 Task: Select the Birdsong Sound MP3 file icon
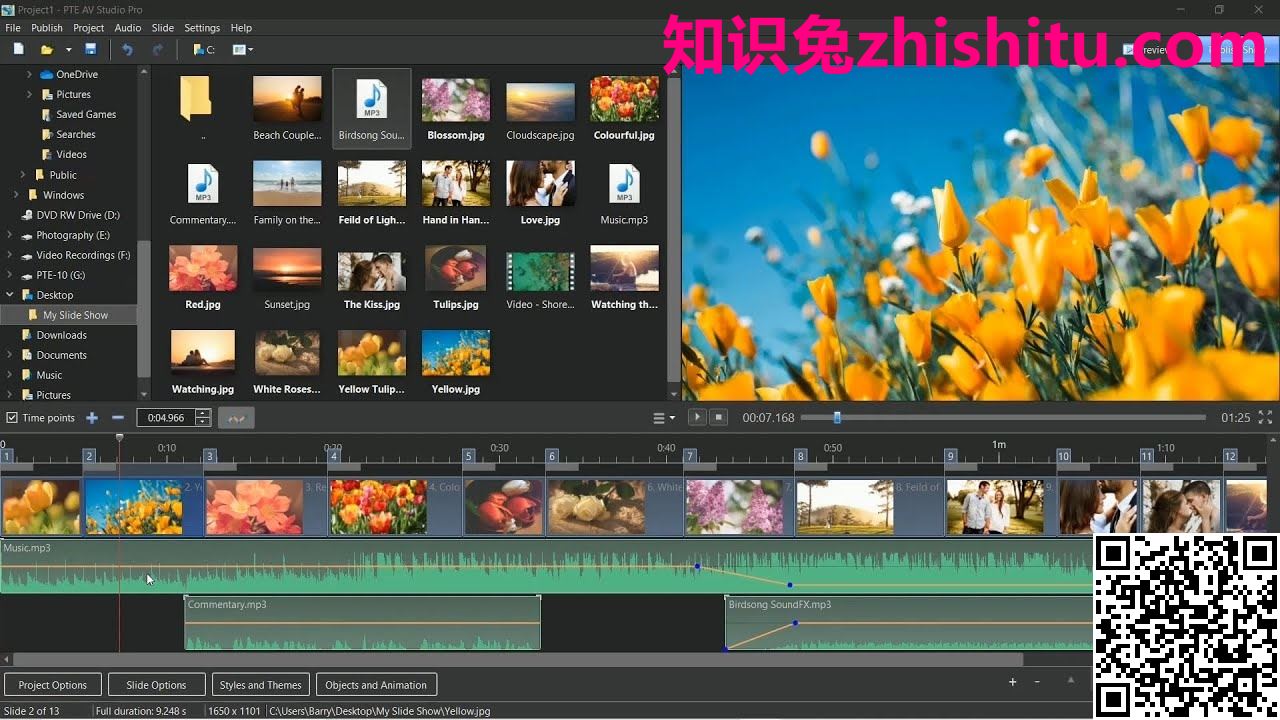tap(371, 98)
